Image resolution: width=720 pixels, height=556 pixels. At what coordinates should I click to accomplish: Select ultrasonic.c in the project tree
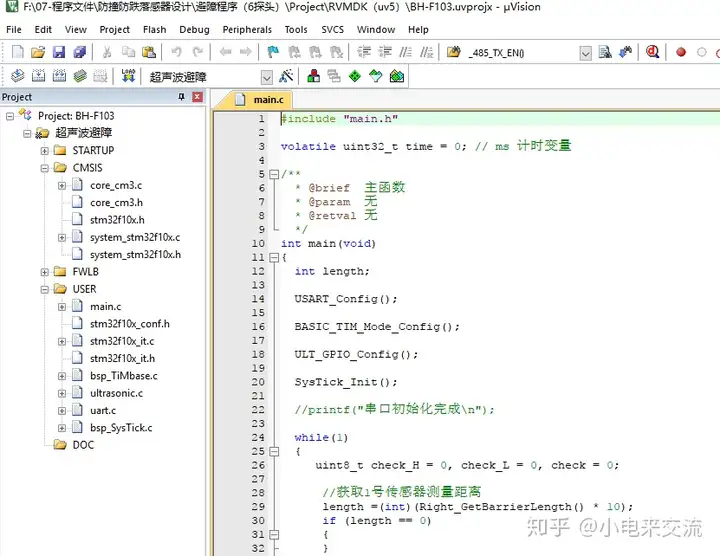116,393
